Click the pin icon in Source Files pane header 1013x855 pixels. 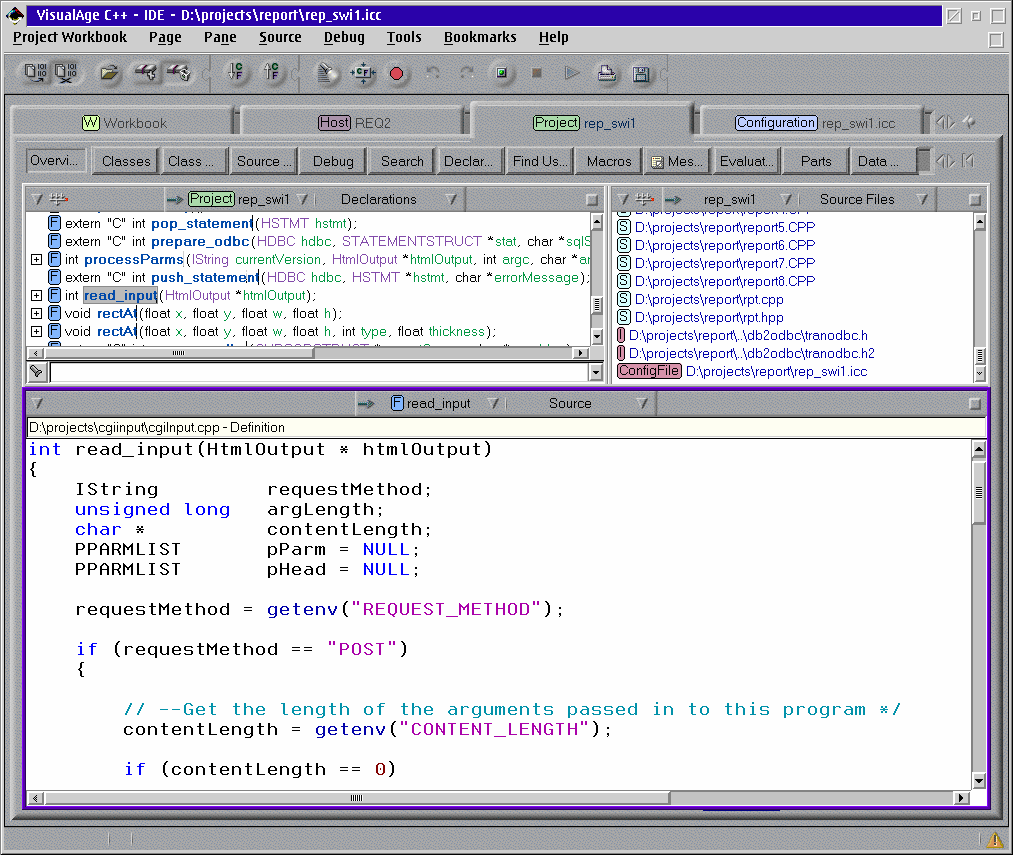point(645,199)
